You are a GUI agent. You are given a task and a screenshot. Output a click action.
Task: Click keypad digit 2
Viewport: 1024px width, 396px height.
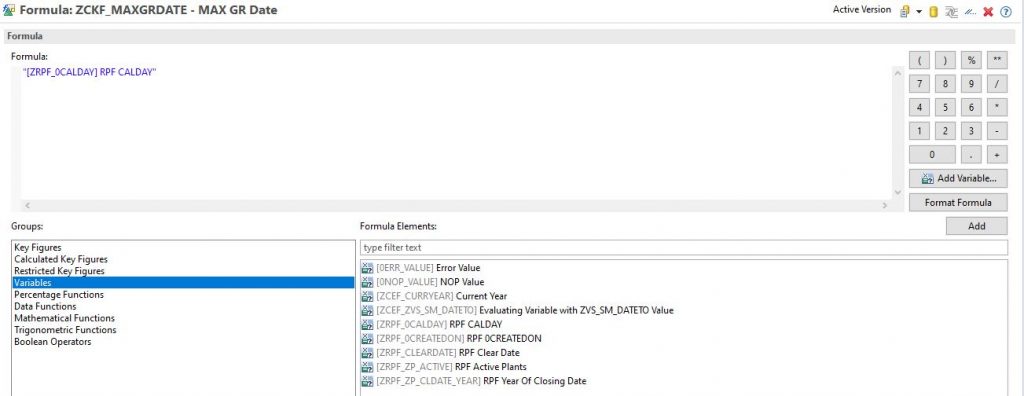(x=945, y=131)
